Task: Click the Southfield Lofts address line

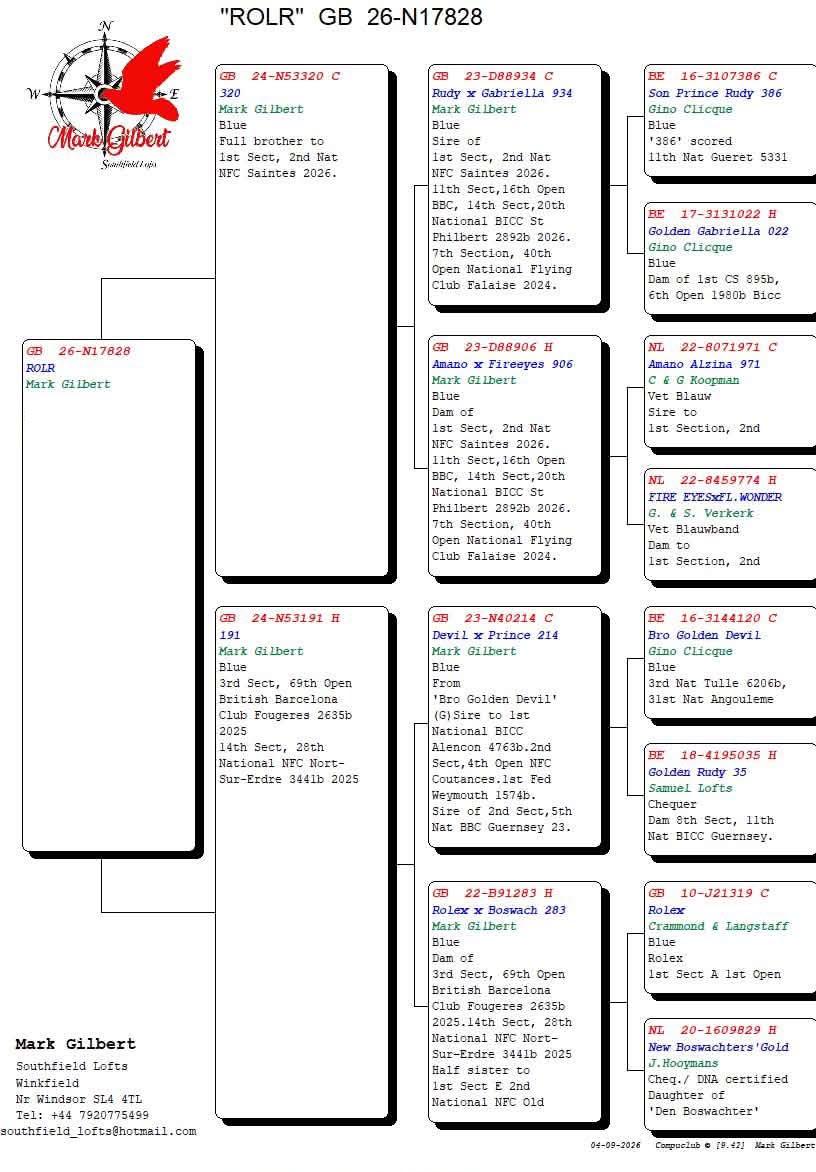Action: click(x=72, y=1067)
